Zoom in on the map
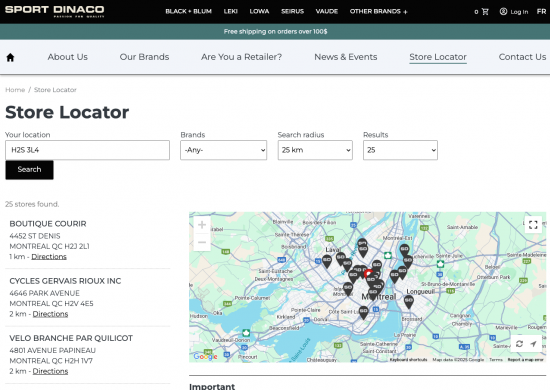 [x=202, y=224]
